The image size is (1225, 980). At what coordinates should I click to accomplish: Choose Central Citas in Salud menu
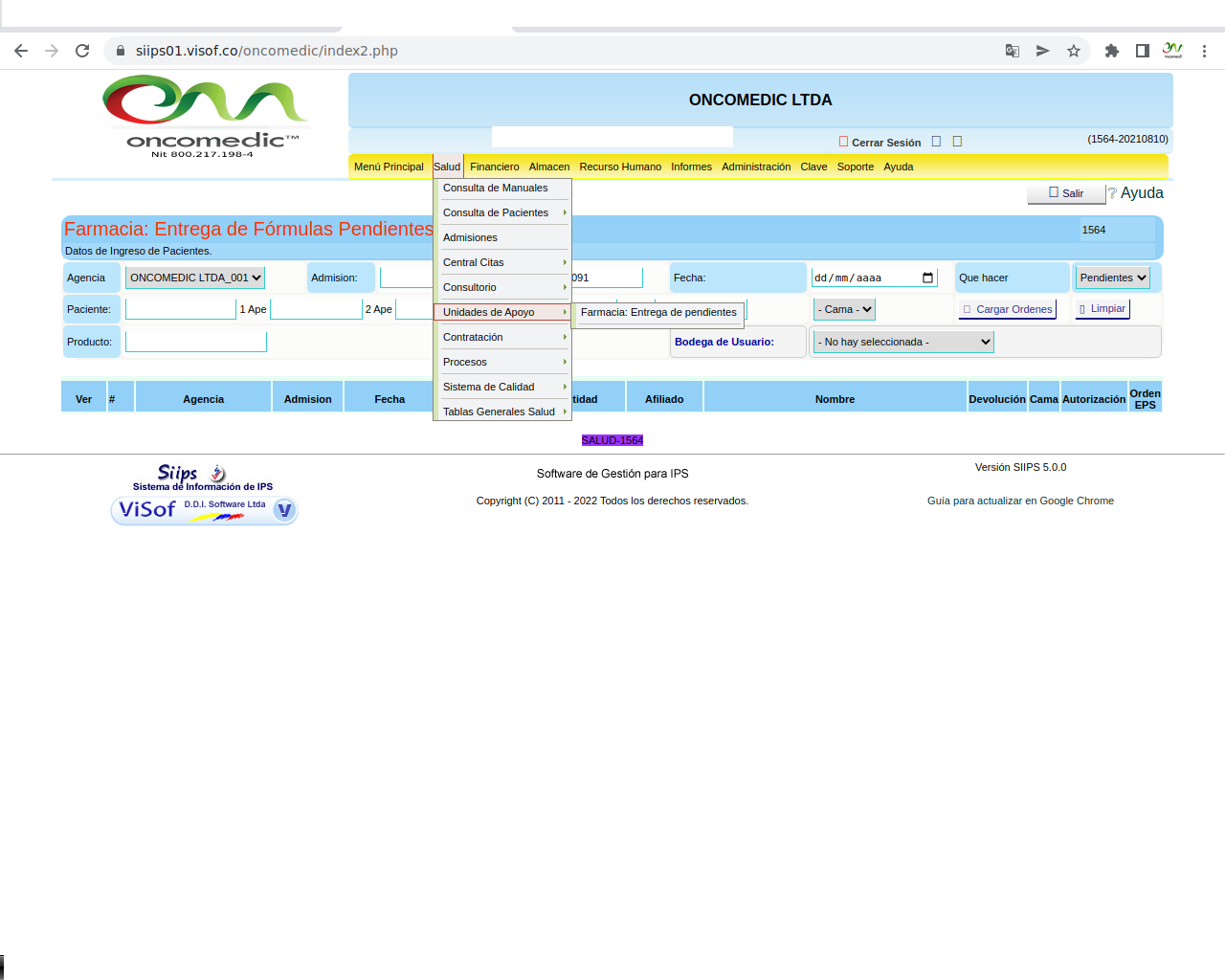click(474, 263)
